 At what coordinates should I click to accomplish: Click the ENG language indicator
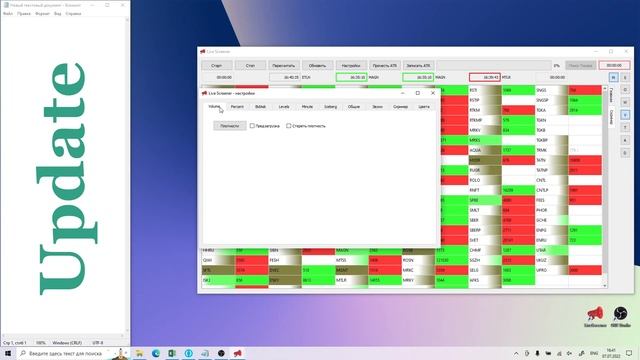pos(594,353)
